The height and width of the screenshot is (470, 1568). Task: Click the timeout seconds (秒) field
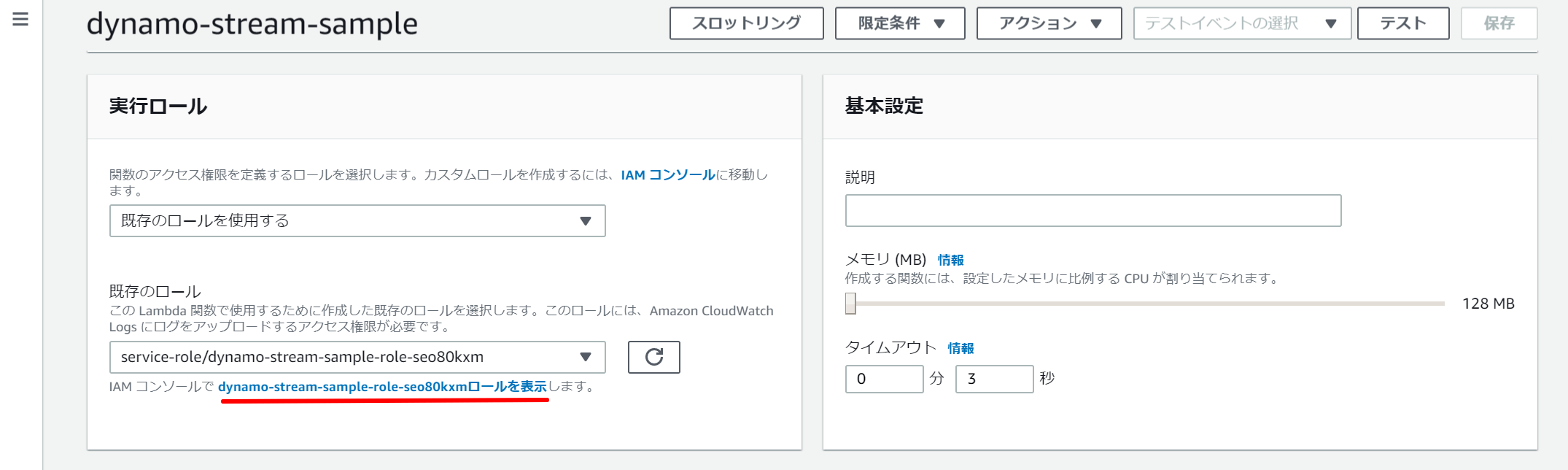pyautogui.click(x=994, y=379)
